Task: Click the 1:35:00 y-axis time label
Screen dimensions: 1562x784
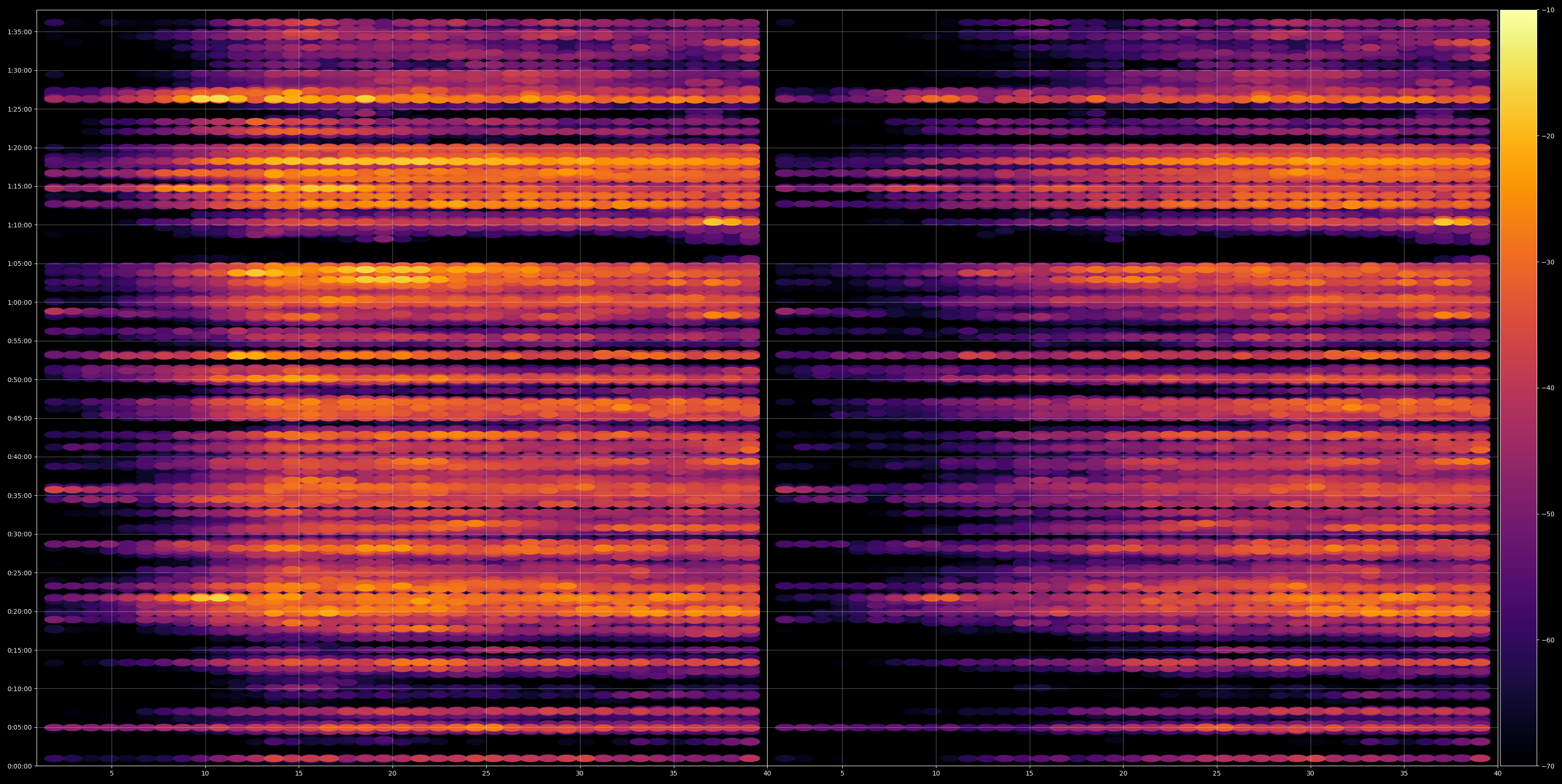Action: pyautogui.click(x=19, y=31)
